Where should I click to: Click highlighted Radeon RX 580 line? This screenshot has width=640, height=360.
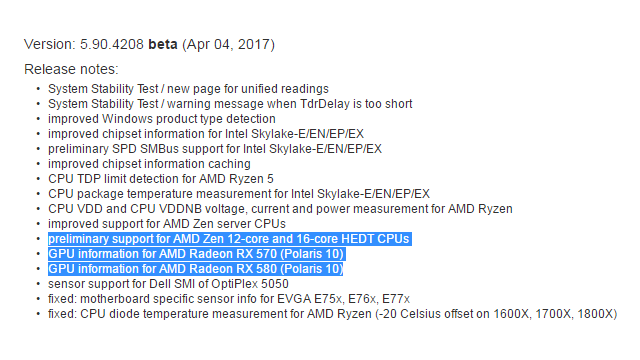click(x=196, y=269)
